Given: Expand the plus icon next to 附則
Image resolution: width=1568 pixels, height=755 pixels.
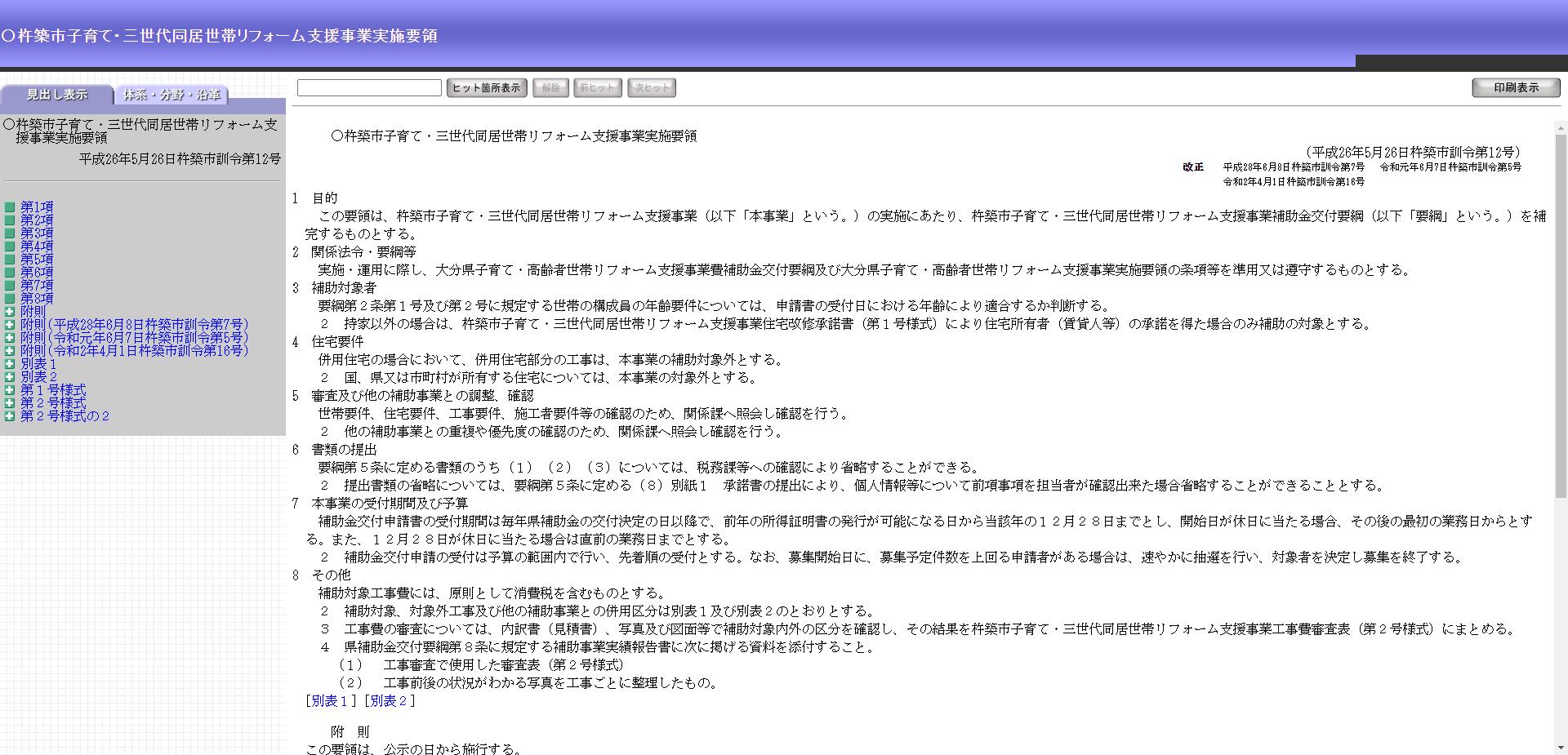Looking at the screenshot, I should [10, 312].
